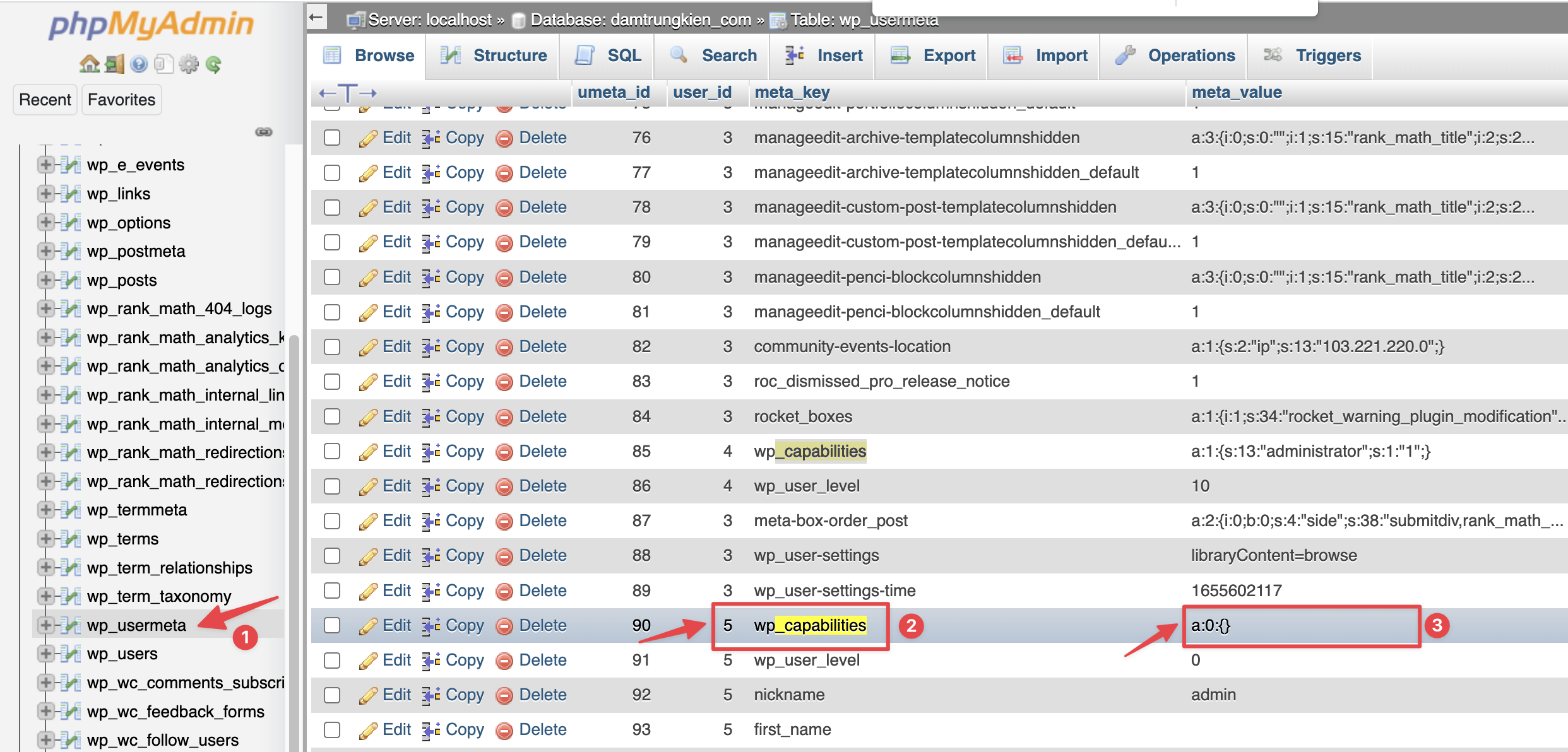Sort by the meta_key column header

click(792, 93)
